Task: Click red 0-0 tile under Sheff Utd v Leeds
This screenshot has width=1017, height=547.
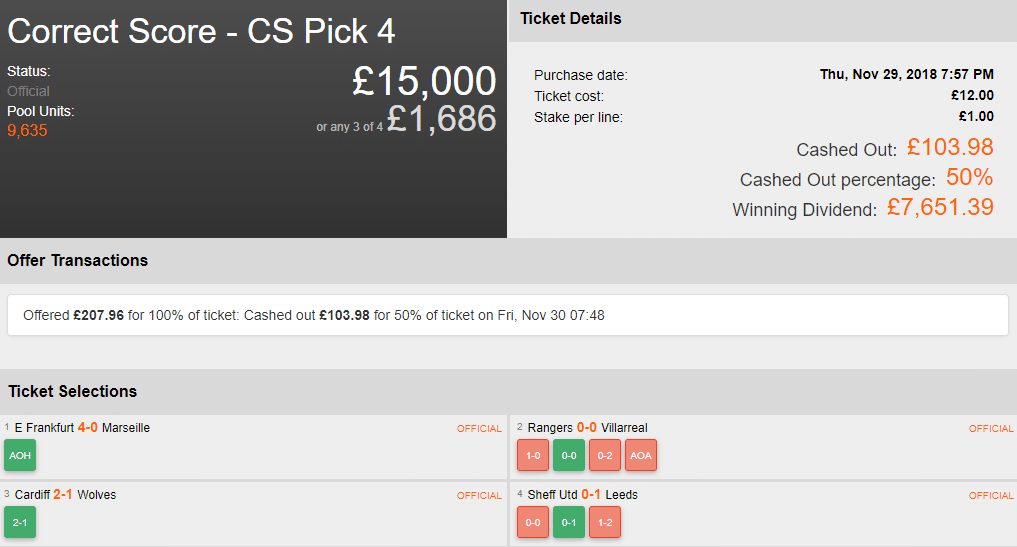Action: pyautogui.click(x=533, y=522)
